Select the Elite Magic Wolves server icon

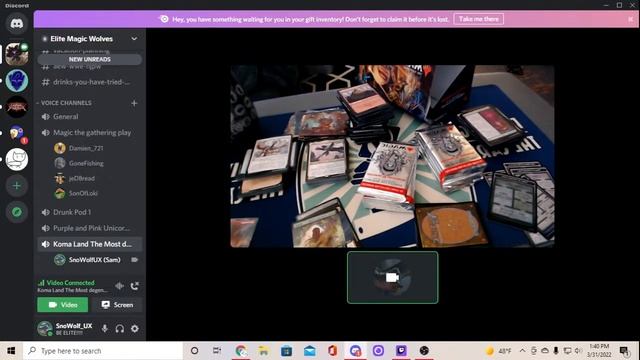tap(16, 54)
